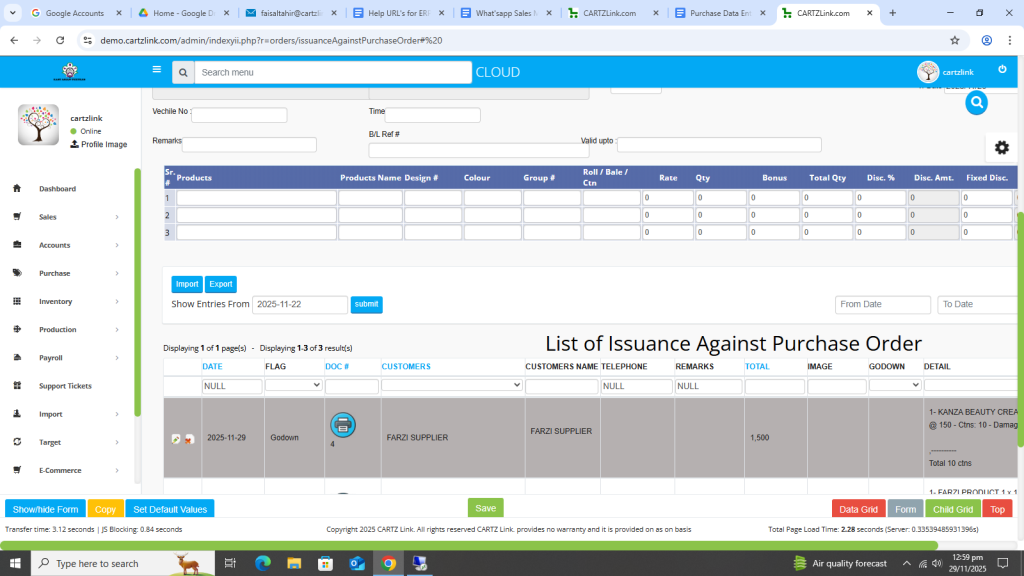Click the edit pencil icon in first row

click(176, 439)
